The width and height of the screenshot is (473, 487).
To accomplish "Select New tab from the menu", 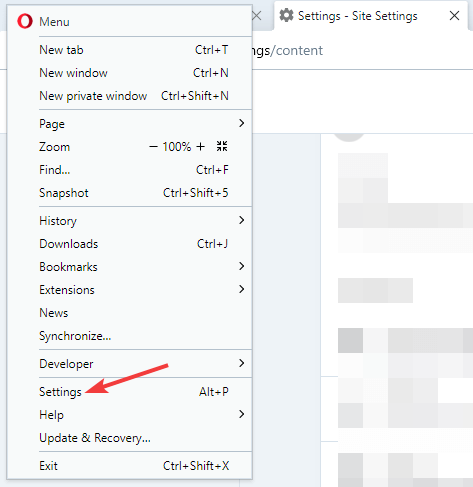I will coord(129,50).
